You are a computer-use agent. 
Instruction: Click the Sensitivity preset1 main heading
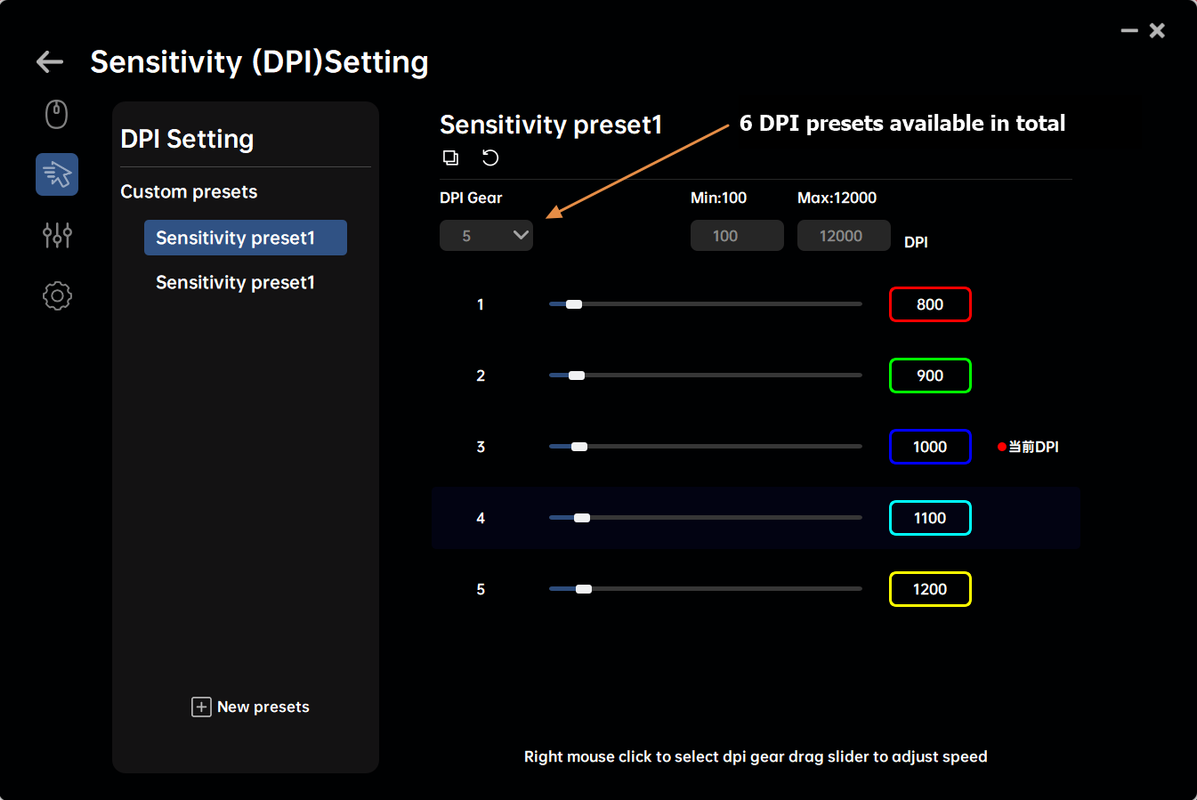(550, 124)
